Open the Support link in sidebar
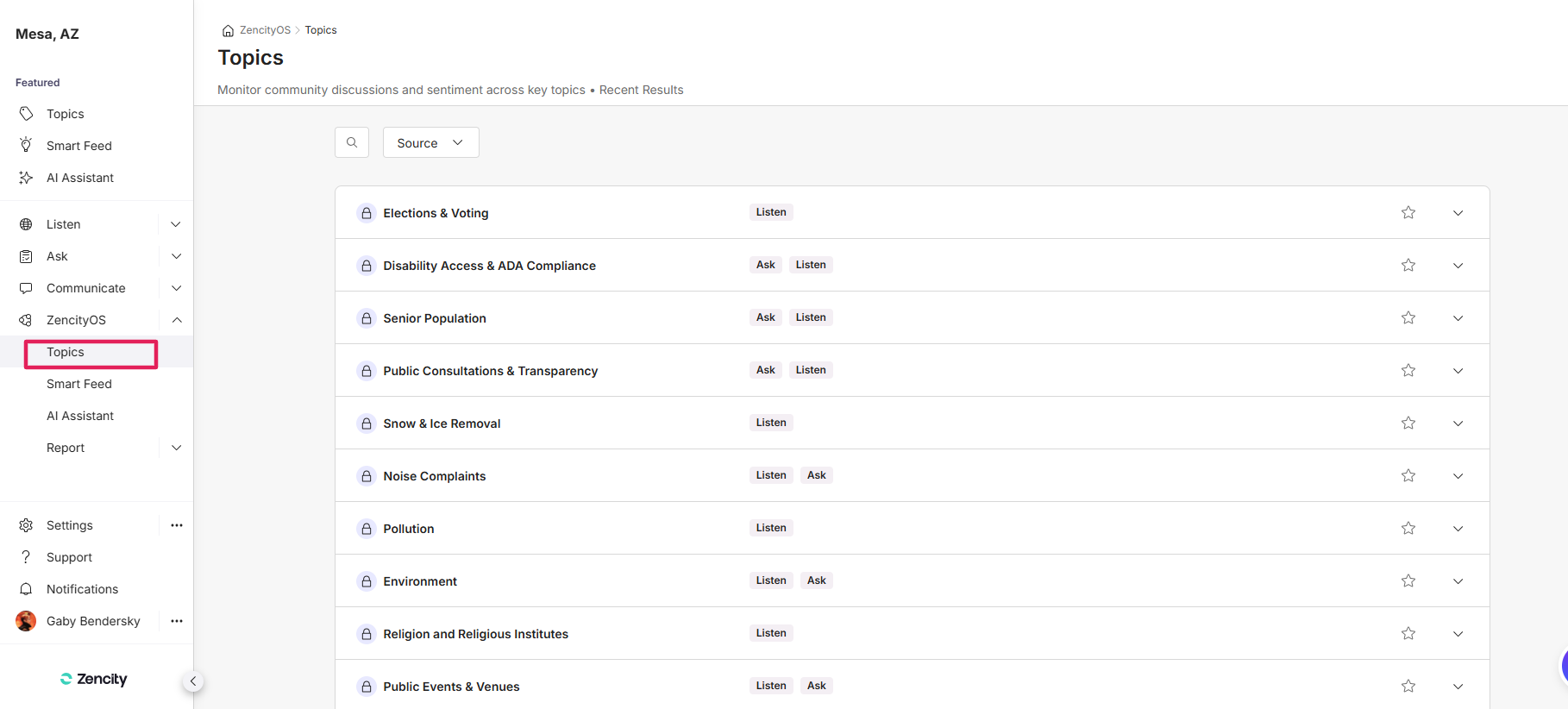 [x=69, y=557]
